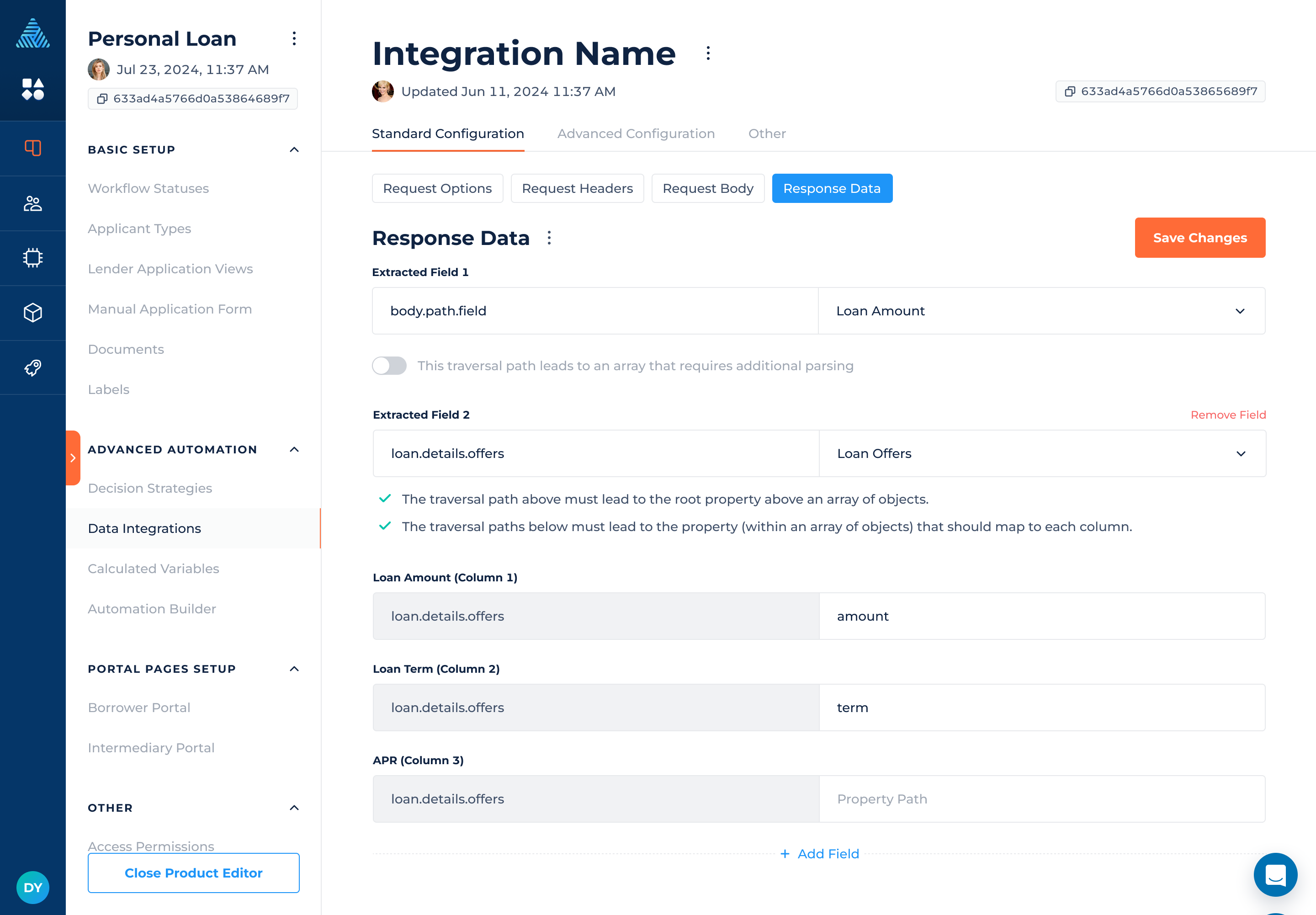Open the processor chip icon in sidebar

pos(32,258)
